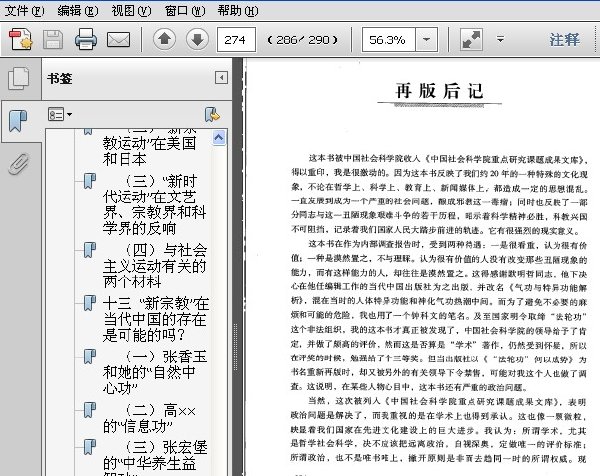Screen dimensions: 600x476
Task: Click bookmark icon beside (四)与社会
Action: pos(90,250)
